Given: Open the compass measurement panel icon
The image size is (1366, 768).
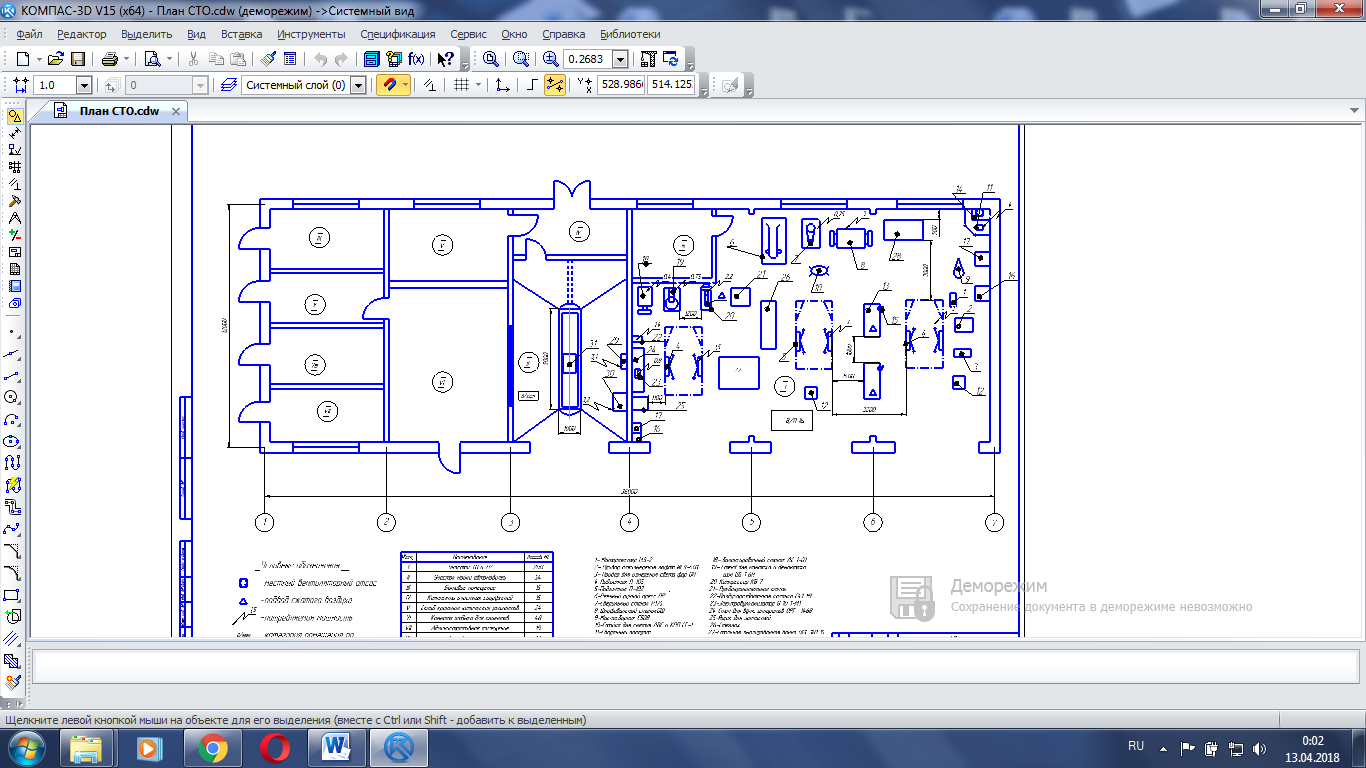Looking at the screenshot, I should tap(14, 217).
